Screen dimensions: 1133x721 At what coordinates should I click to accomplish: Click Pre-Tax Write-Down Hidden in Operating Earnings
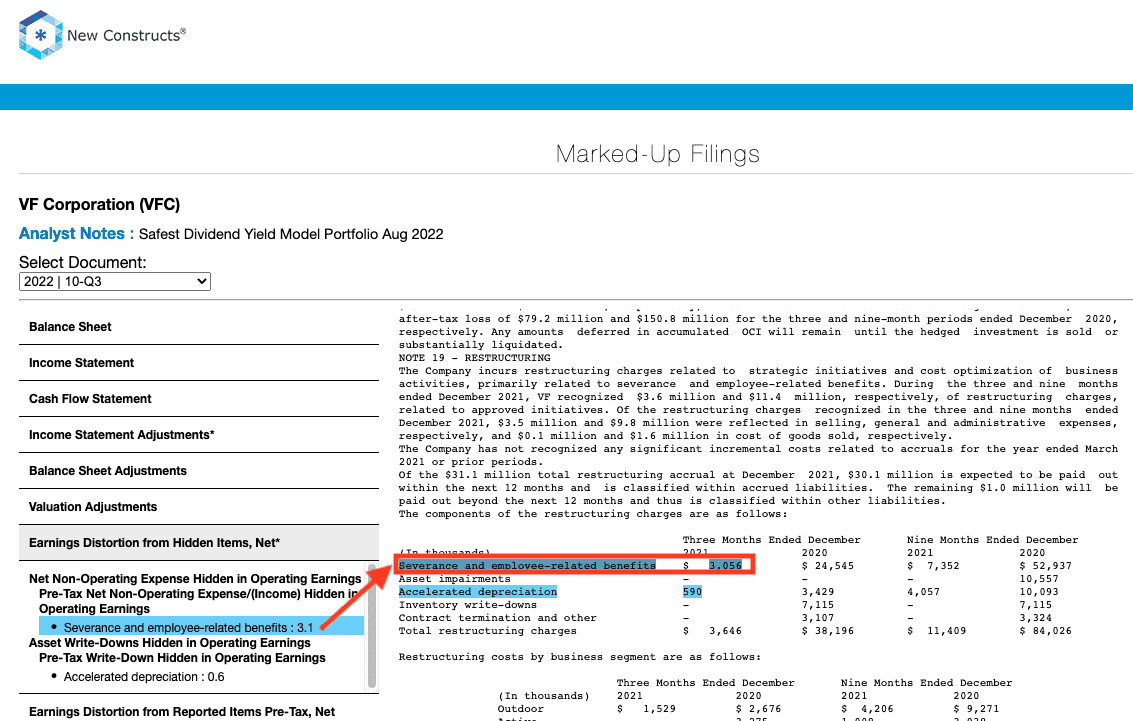click(x=182, y=658)
